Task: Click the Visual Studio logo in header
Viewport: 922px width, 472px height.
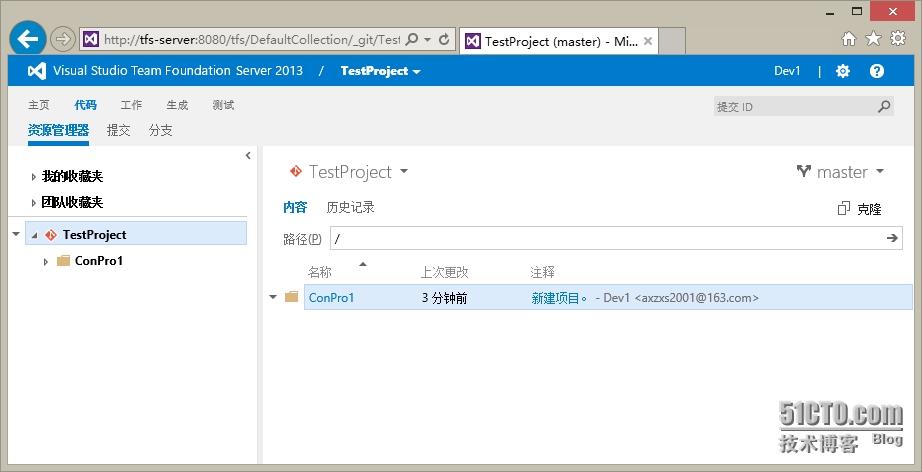Action: tap(37, 71)
